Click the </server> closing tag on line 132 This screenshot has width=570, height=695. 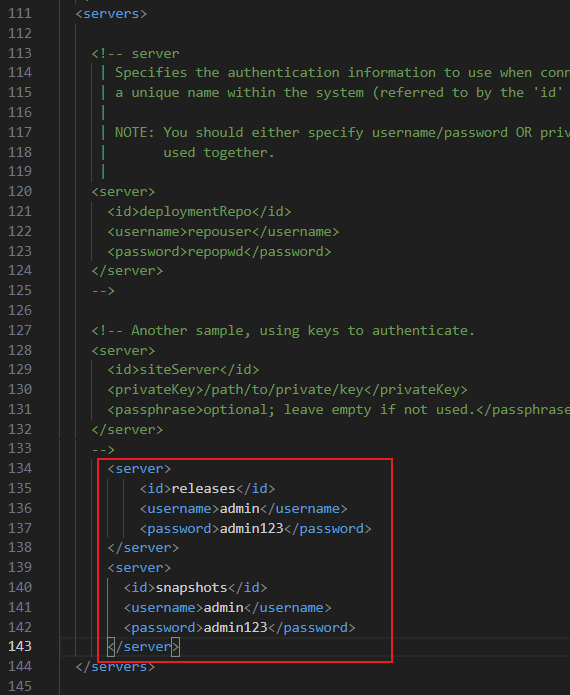[127, 430]
